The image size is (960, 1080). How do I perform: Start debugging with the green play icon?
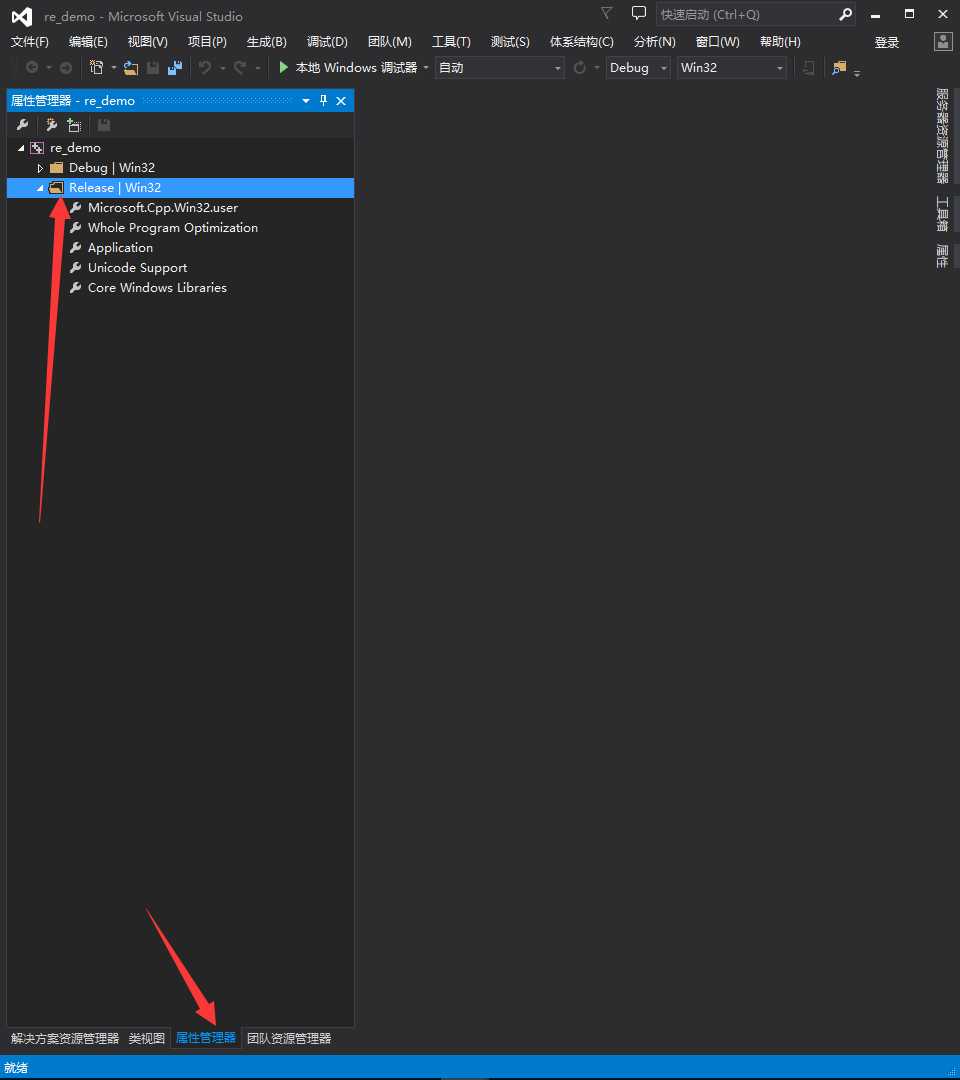[x=283, y=68]
